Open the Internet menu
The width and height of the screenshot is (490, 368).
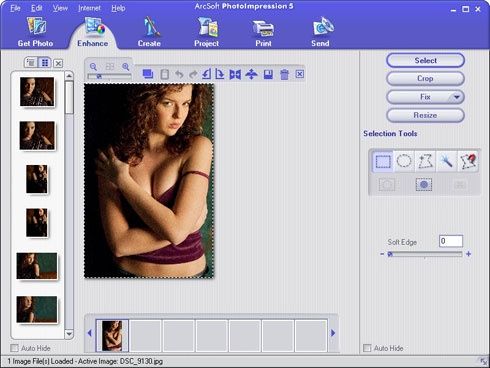pyautogui.click(x=89, y=8)
